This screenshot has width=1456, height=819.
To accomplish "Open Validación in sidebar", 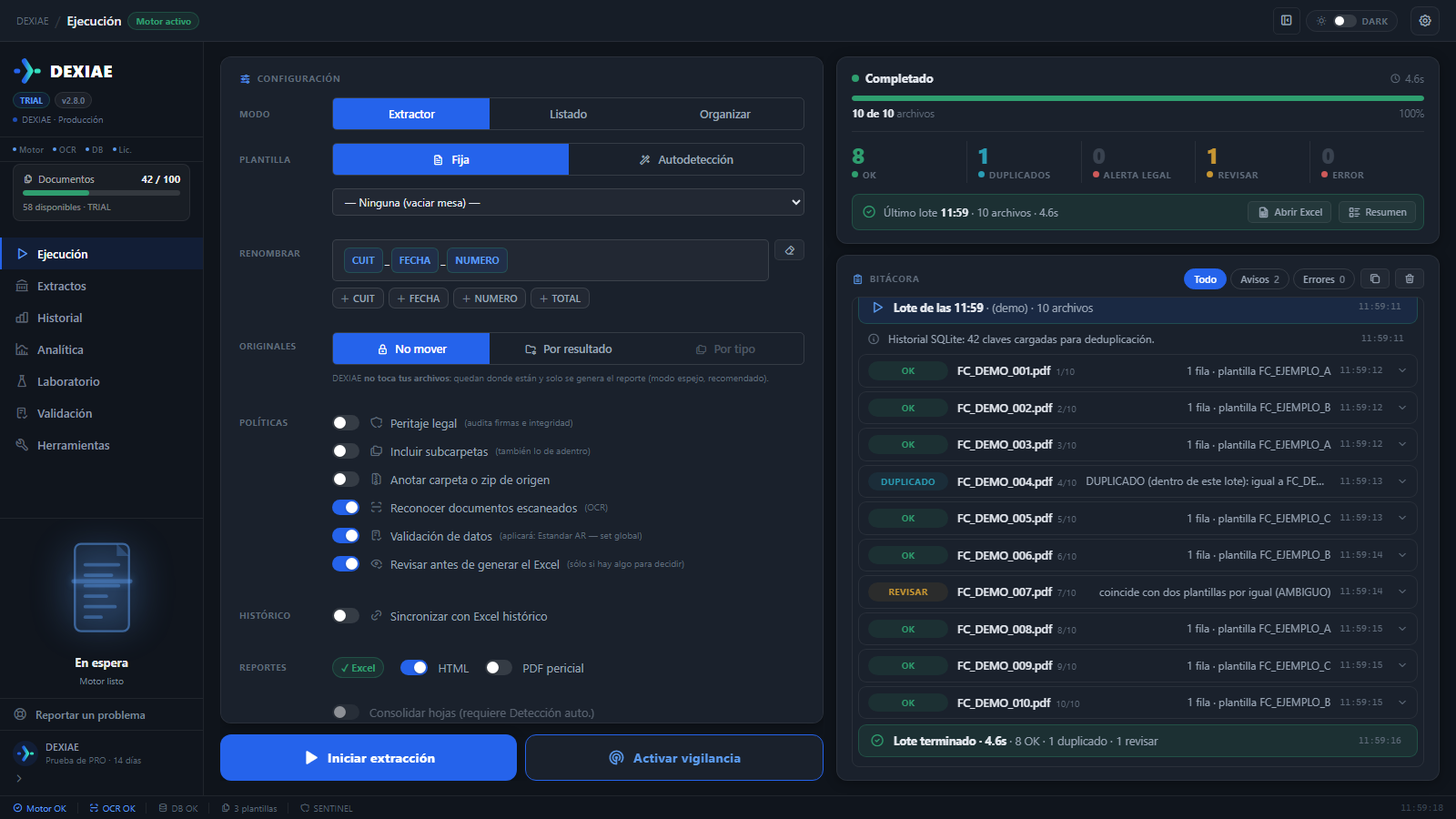I will (101, 413).
